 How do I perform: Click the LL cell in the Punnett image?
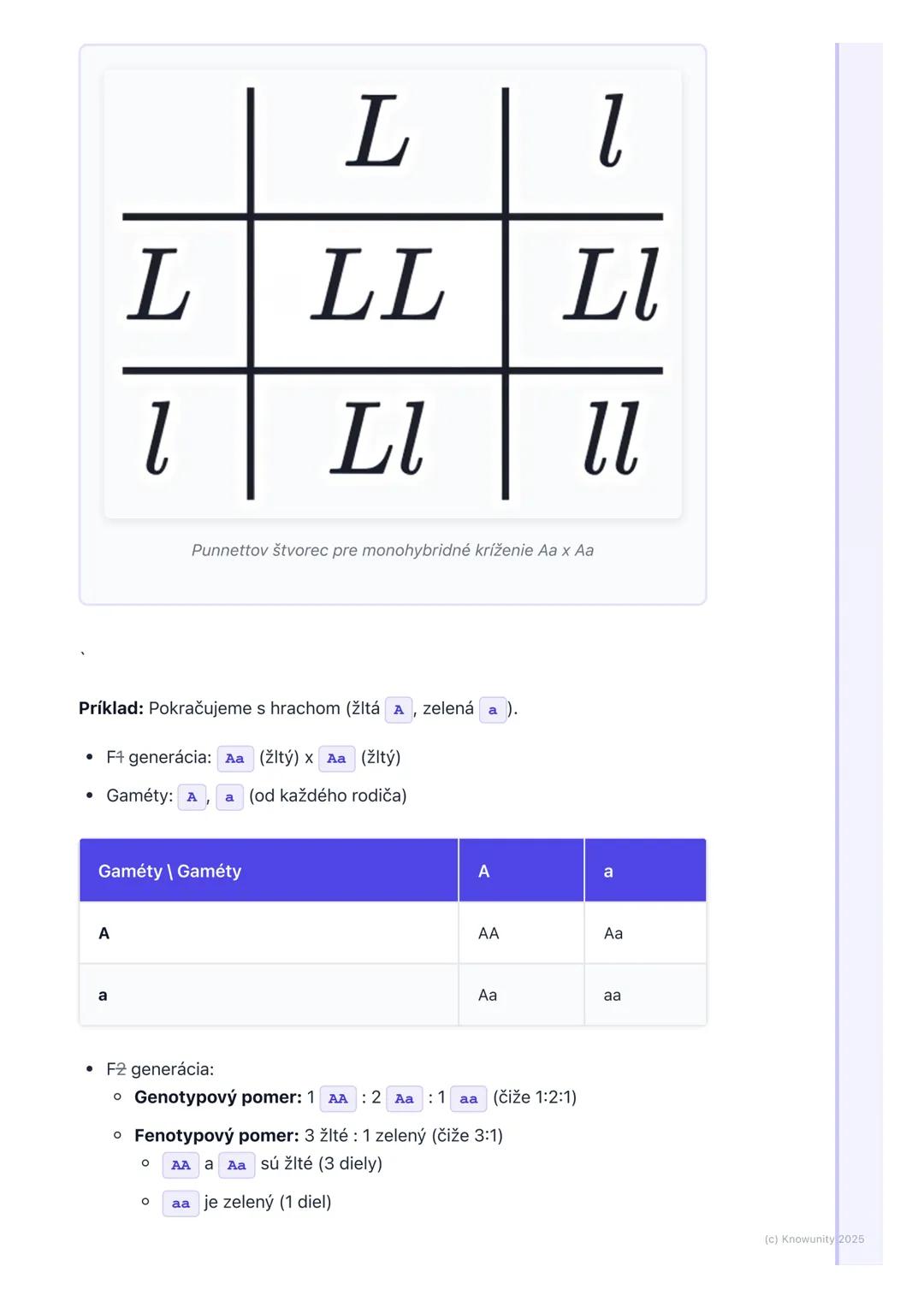click(x=377, y=287)
